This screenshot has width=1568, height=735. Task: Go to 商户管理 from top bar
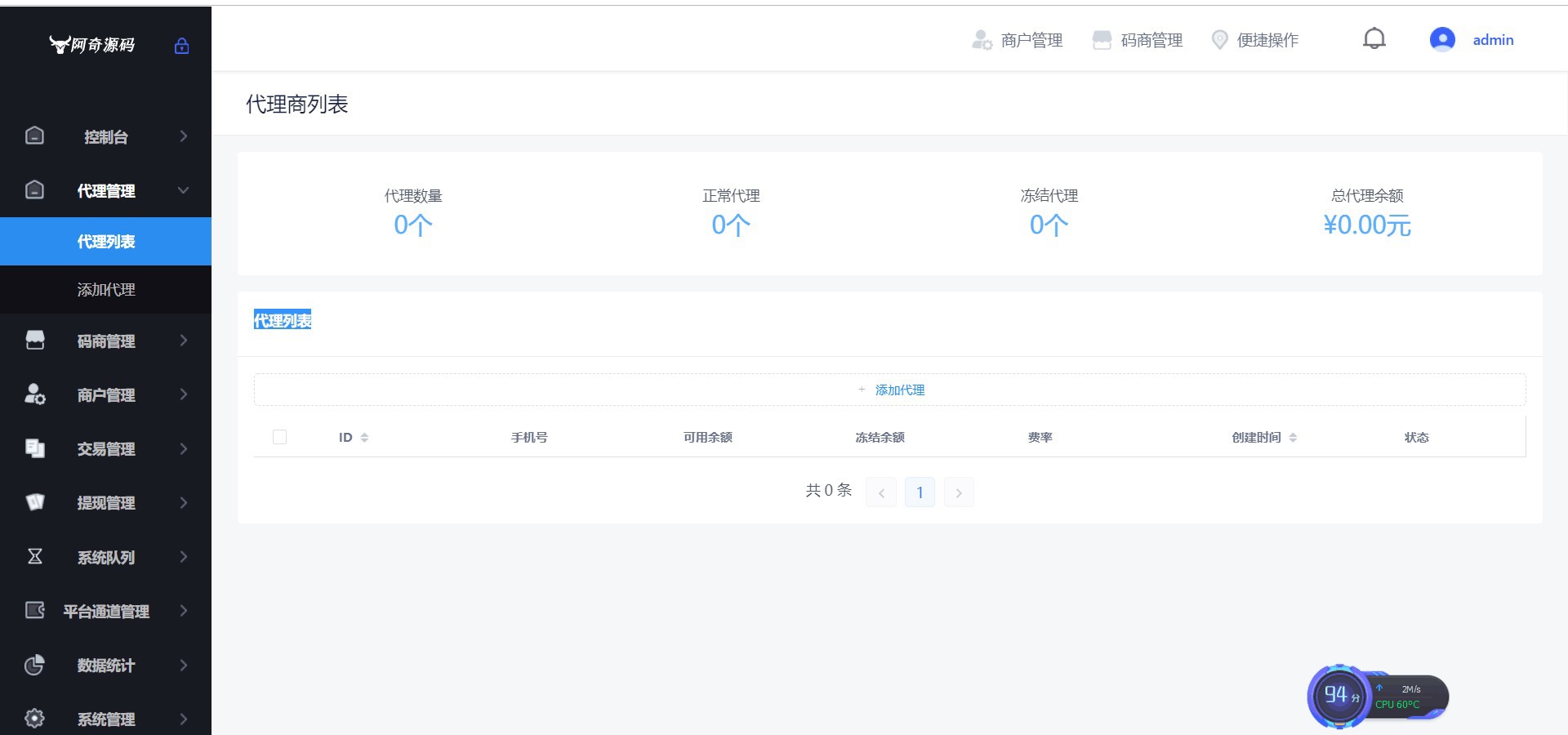(1018, 40)
